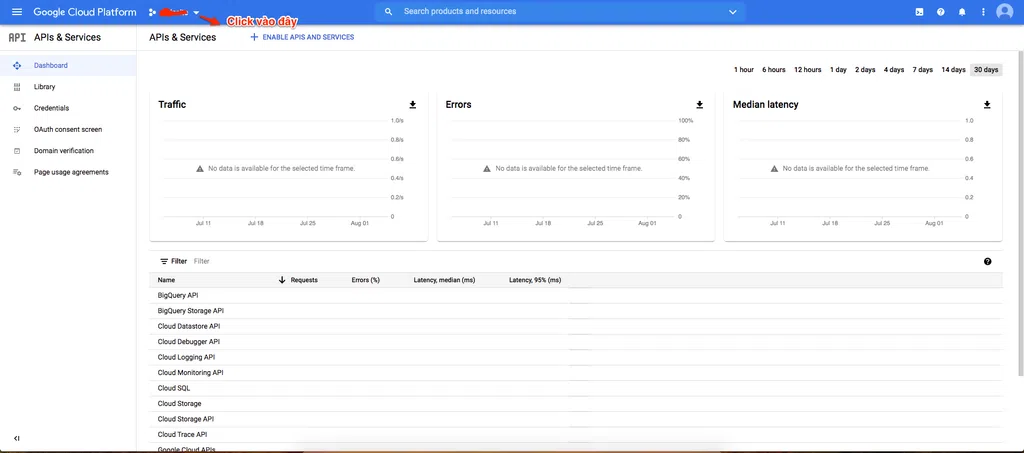Activate Cloud Shell icon

pyautogui.click(x=920, y=12)
